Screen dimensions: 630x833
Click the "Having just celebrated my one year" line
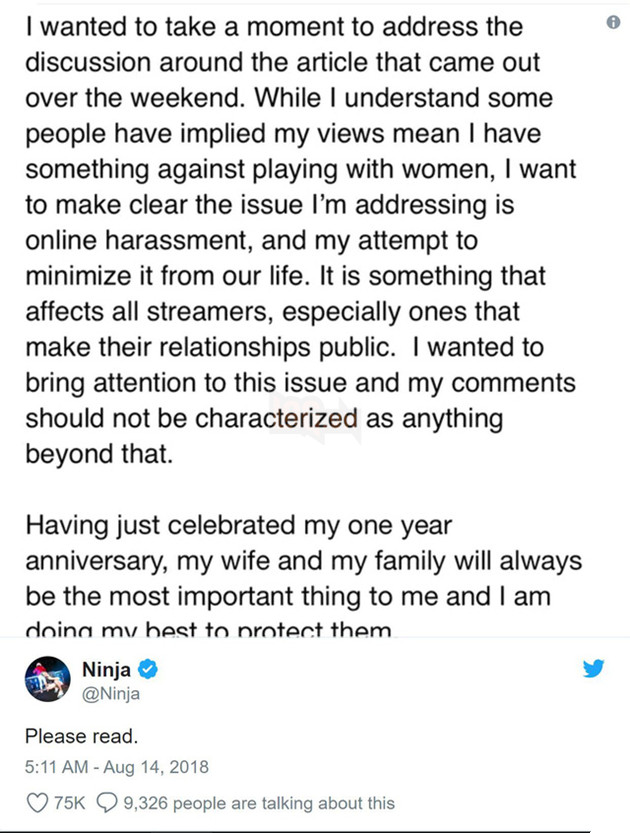(x=239, y=525)
